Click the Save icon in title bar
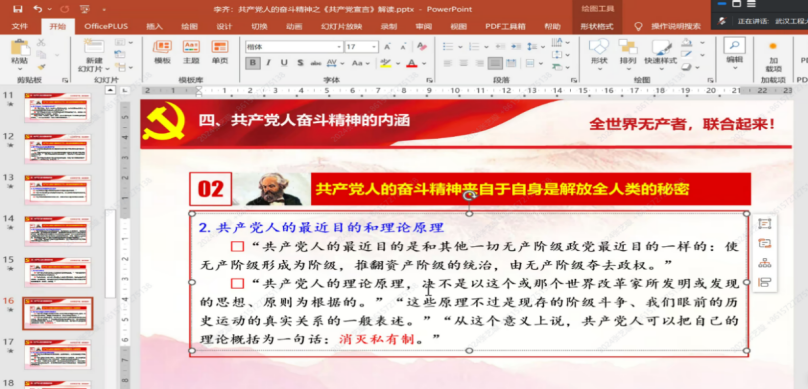This screenshot has width=808, height=389. coord(18,9)
